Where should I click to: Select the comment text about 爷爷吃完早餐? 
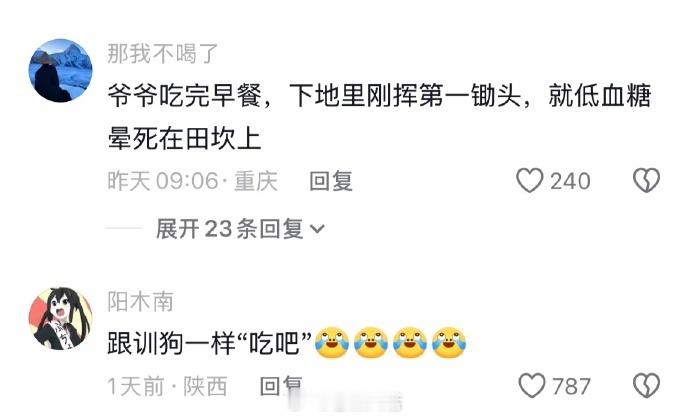[x=379, y=117]
